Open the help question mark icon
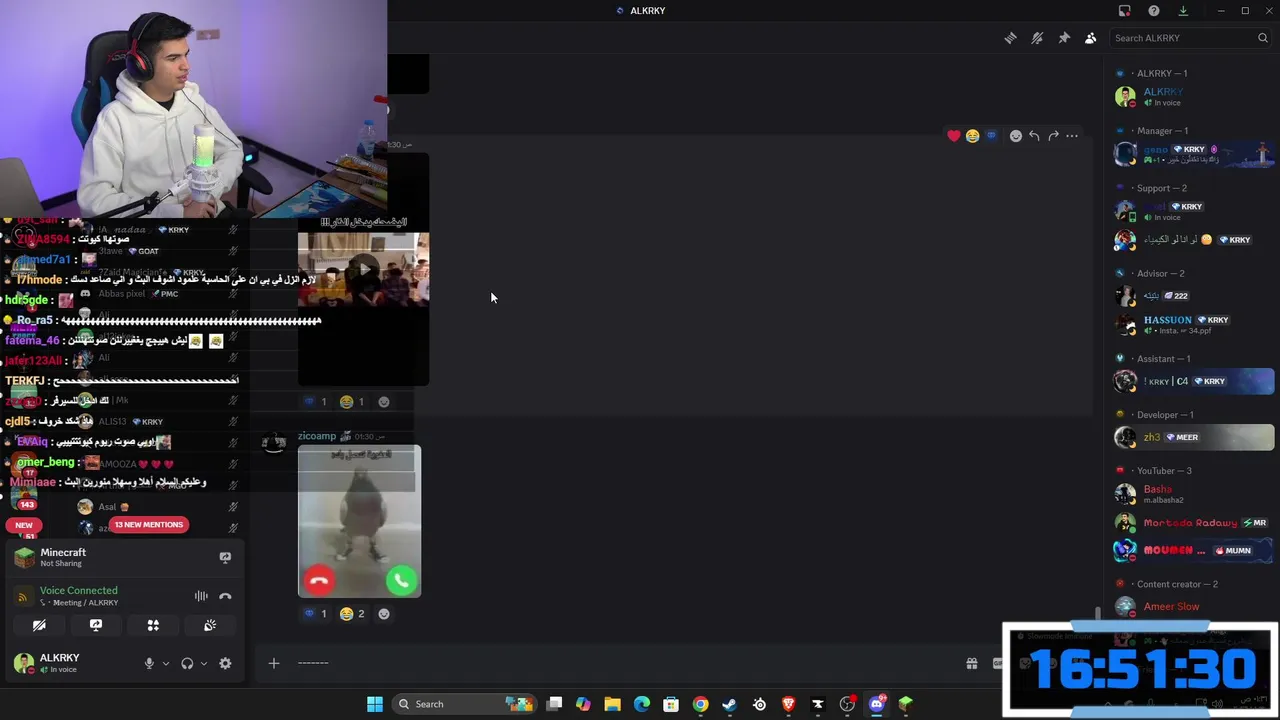Screen dimensions: 1280x720 click(1154, 11)
